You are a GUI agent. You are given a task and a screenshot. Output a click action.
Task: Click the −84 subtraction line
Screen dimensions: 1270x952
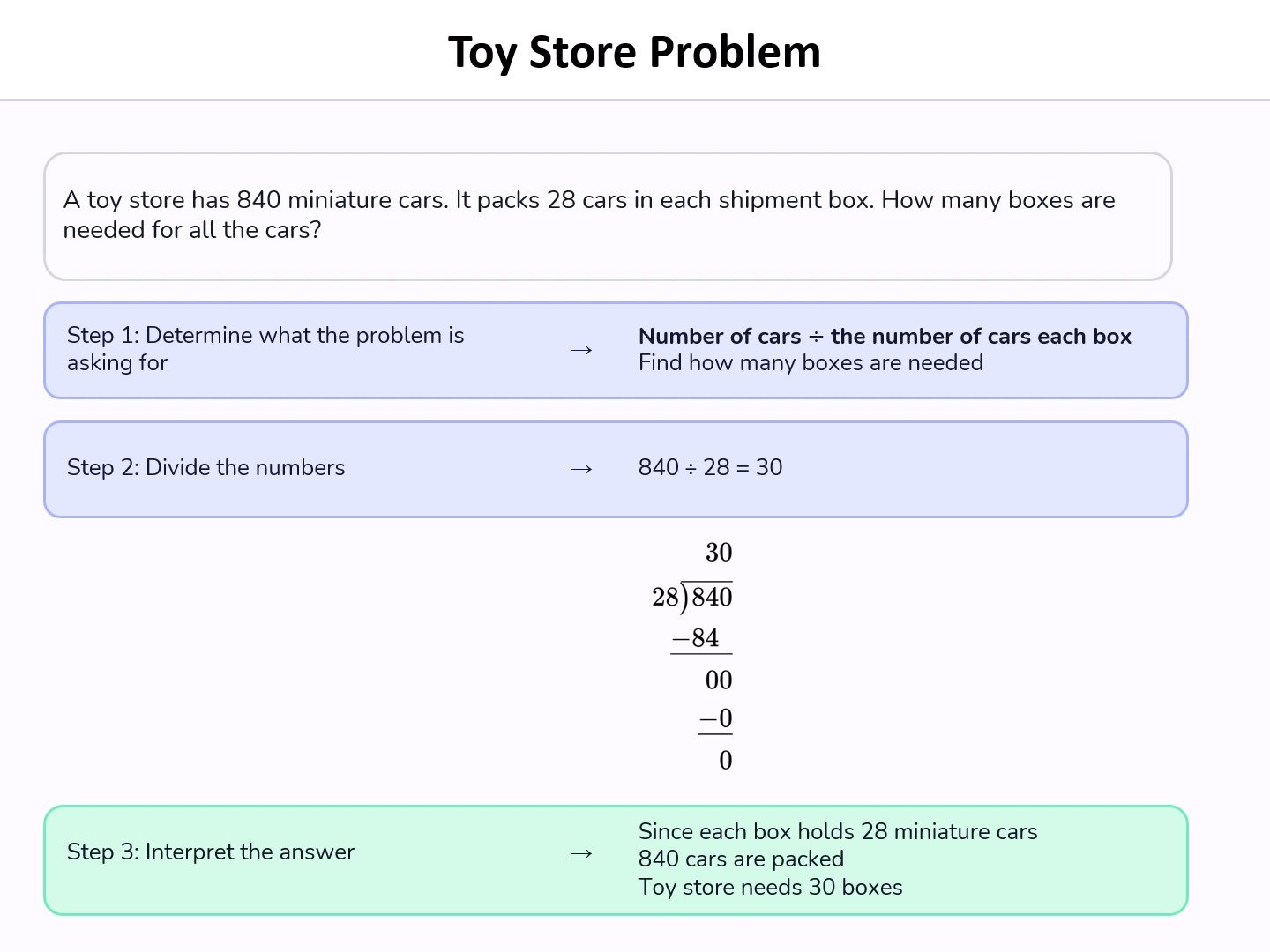point(696,637)
